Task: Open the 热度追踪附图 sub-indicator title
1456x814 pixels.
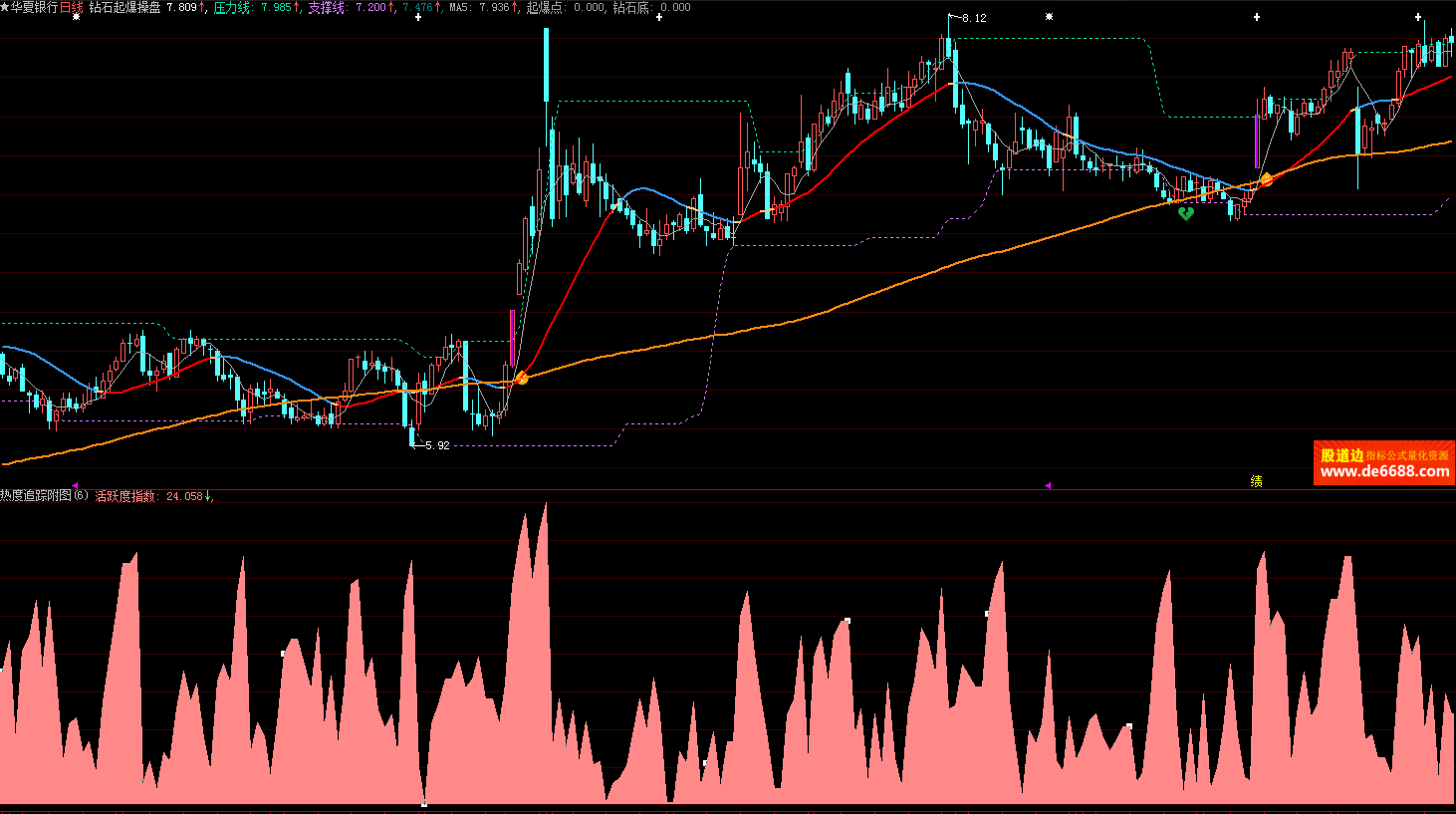Action: click(44, 495)
